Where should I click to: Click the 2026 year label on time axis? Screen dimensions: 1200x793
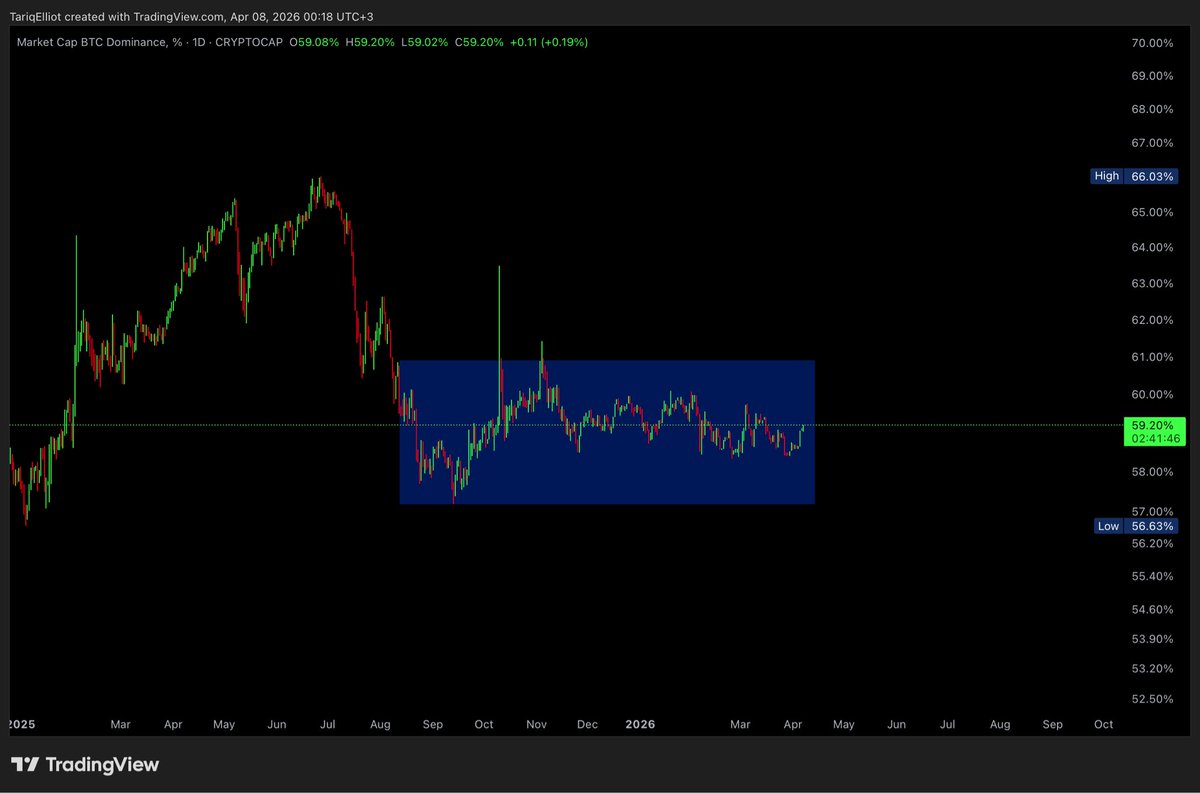tap(639, 723)
